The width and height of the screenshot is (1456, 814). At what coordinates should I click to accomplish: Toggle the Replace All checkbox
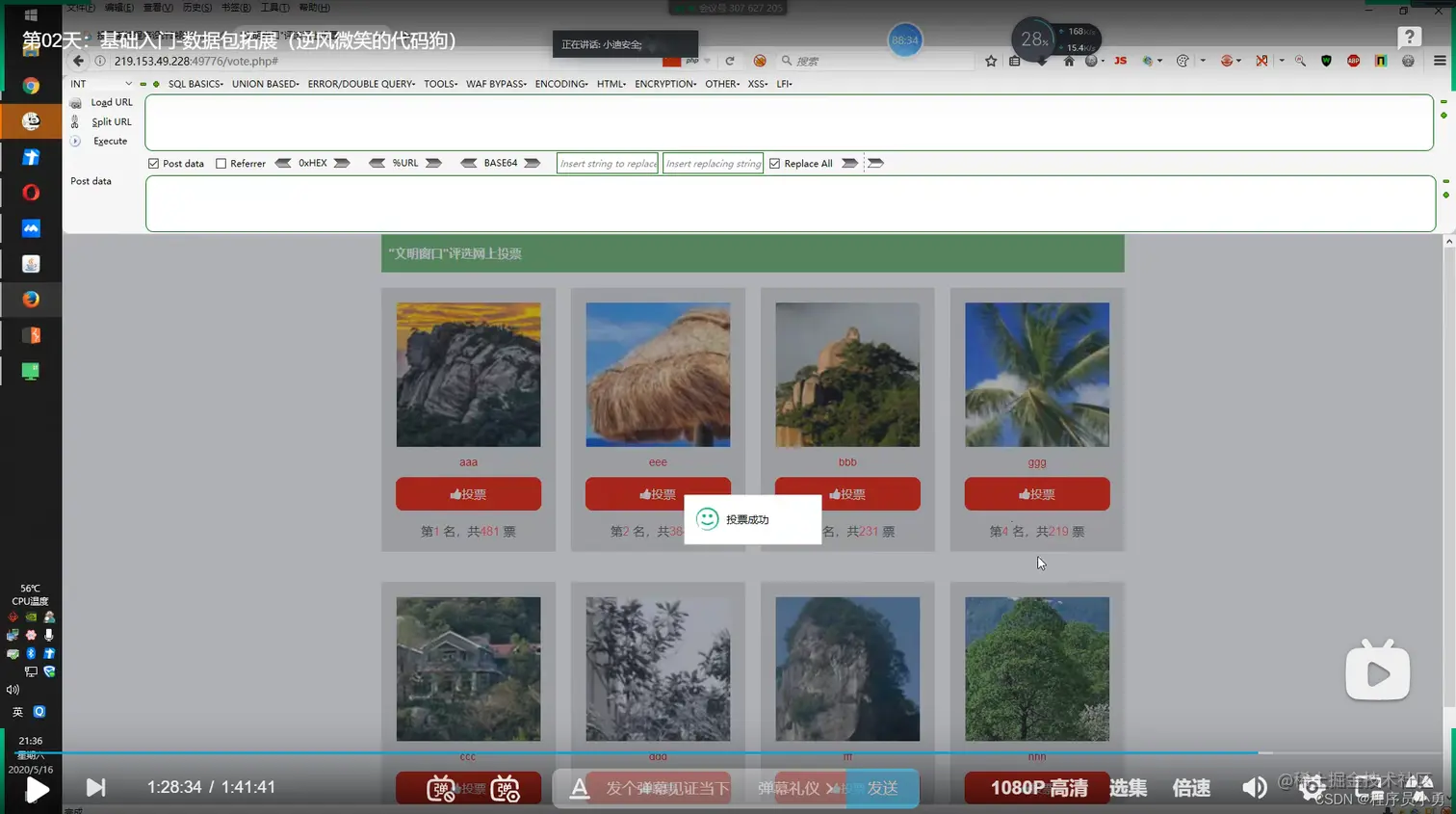pos(774,164)
